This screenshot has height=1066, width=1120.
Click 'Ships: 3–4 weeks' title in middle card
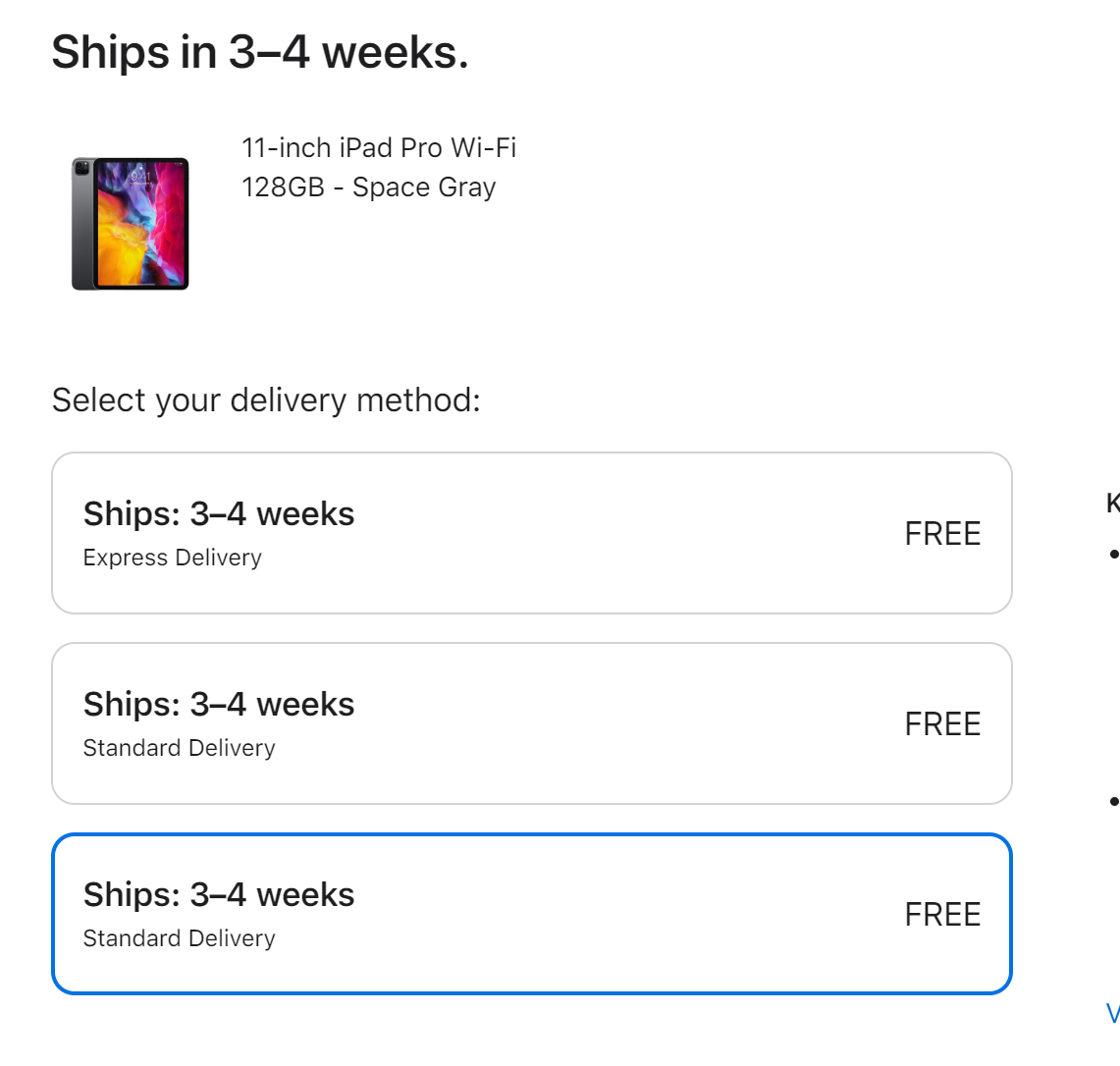219,705
